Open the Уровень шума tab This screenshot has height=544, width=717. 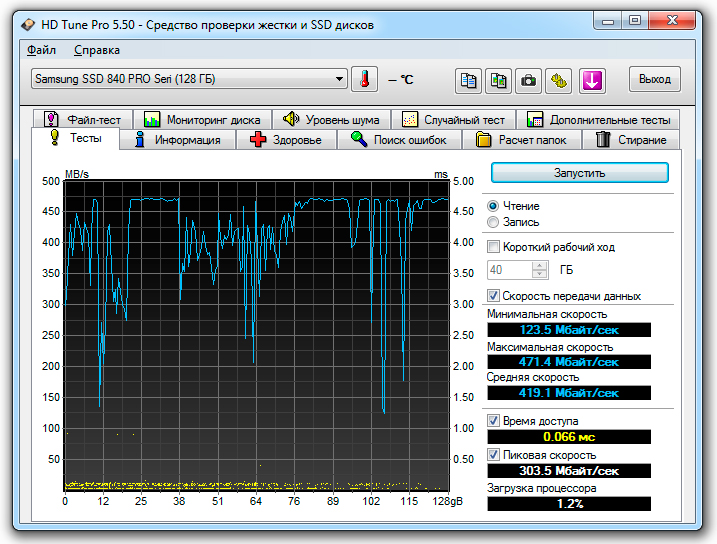pyautogui.click(x=332, y=120)
